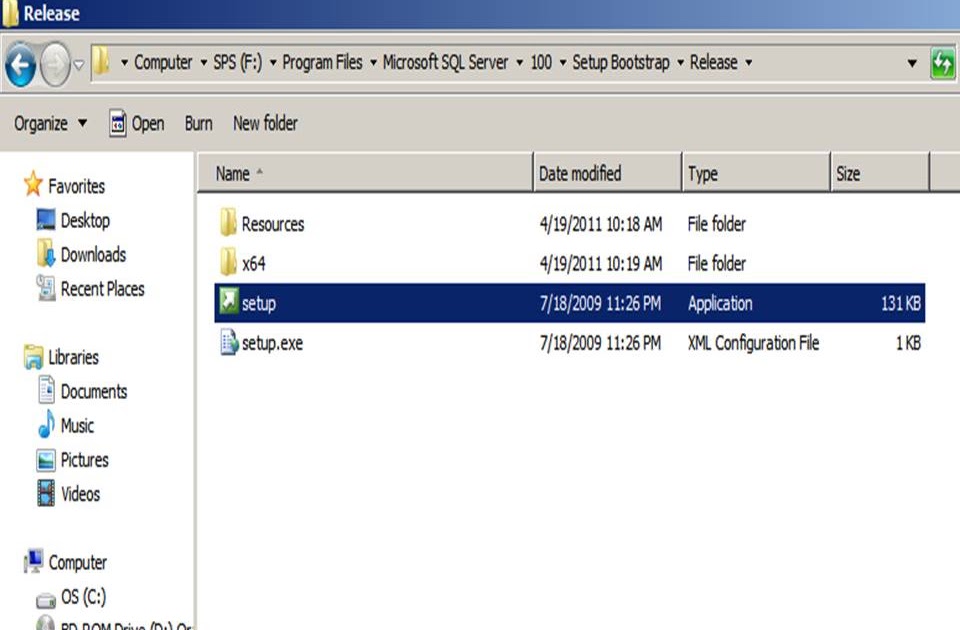The image size is (960, 630).
Task: Expand arrow after Program Files breadcrumb
Action: pyautogui.click(x=373, y=62)
